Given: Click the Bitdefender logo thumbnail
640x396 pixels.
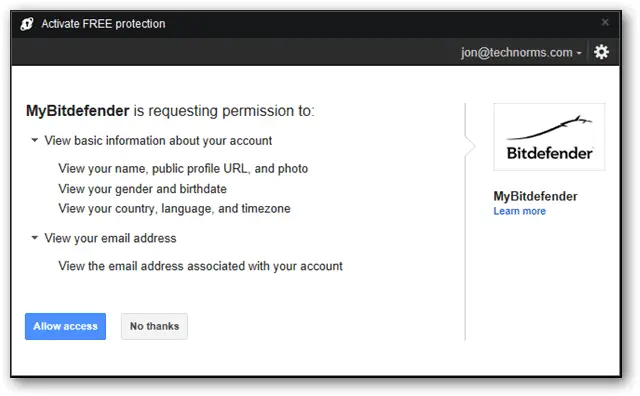Looking at the screenshot, I should click(x=549, y=137).
